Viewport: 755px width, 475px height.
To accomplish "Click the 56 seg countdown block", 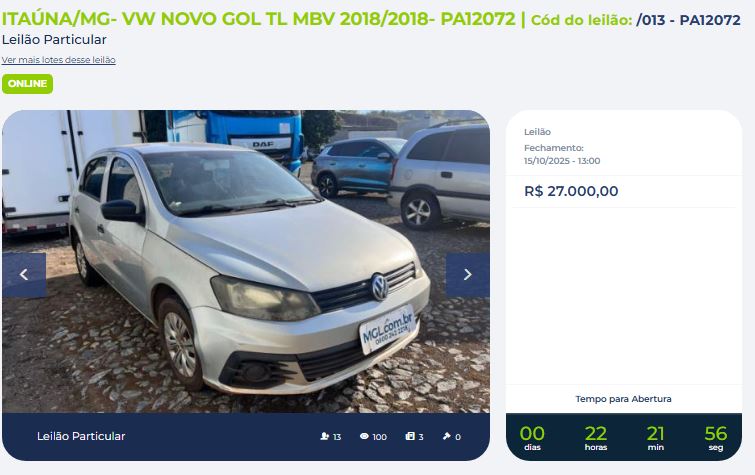I will [x=716, y=437].
